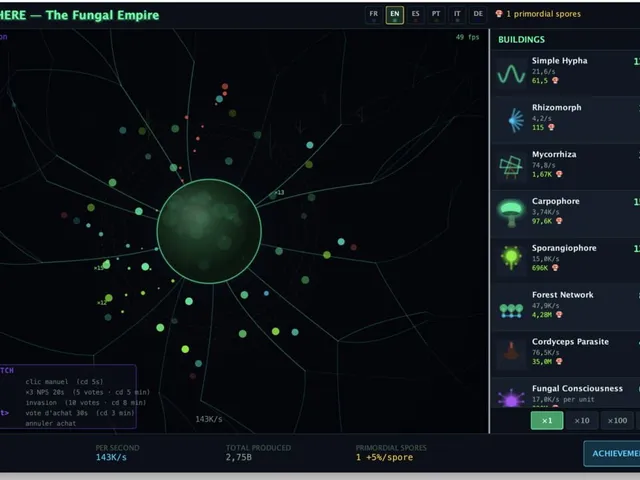
Task: Click Carpophore rate 3,74K/s
Action: tap(545, 212)
